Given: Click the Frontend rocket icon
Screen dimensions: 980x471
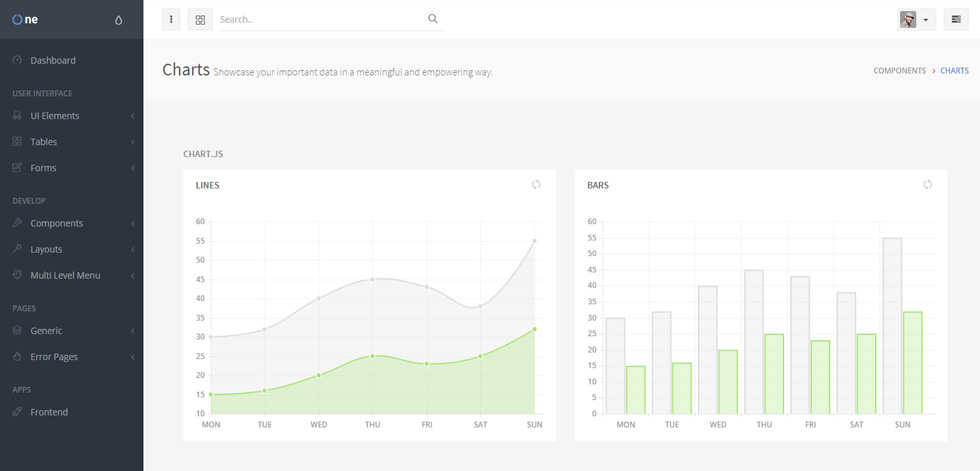Looking at the screenshot, I should 18,412.
